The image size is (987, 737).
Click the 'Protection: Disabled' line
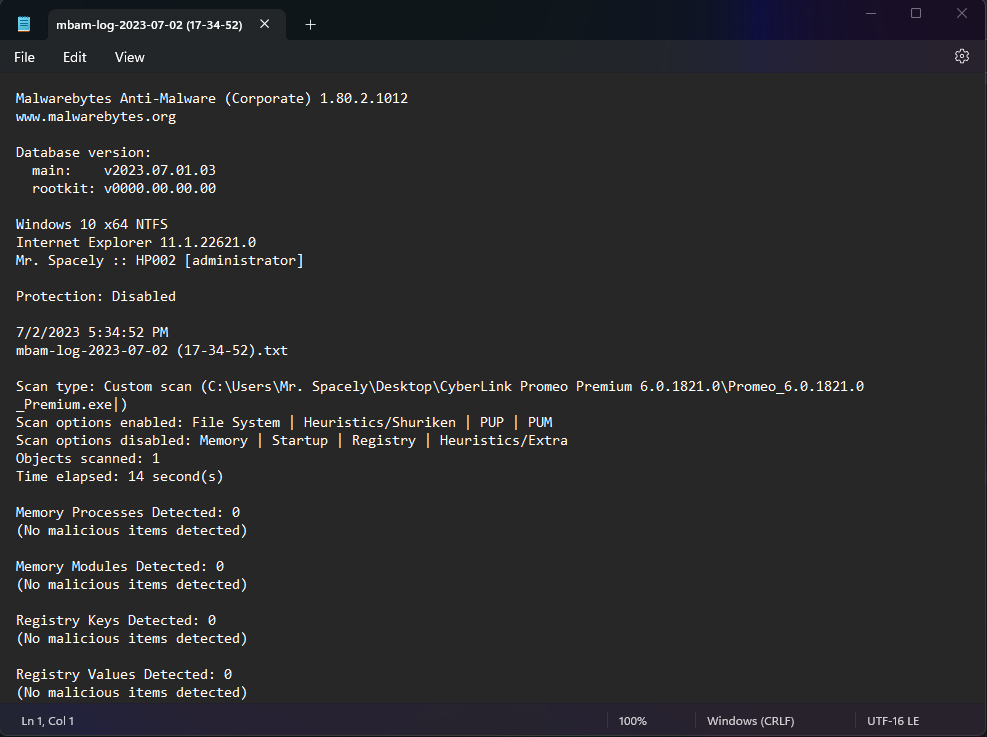tap(96, 296)
